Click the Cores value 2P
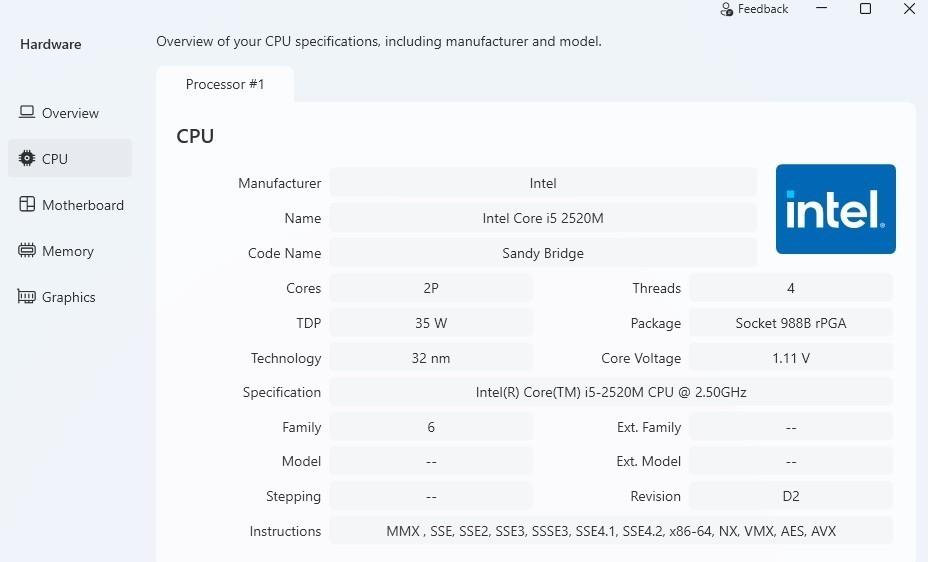The width and height of the screenshot is (928, 562). click(431, 288)
